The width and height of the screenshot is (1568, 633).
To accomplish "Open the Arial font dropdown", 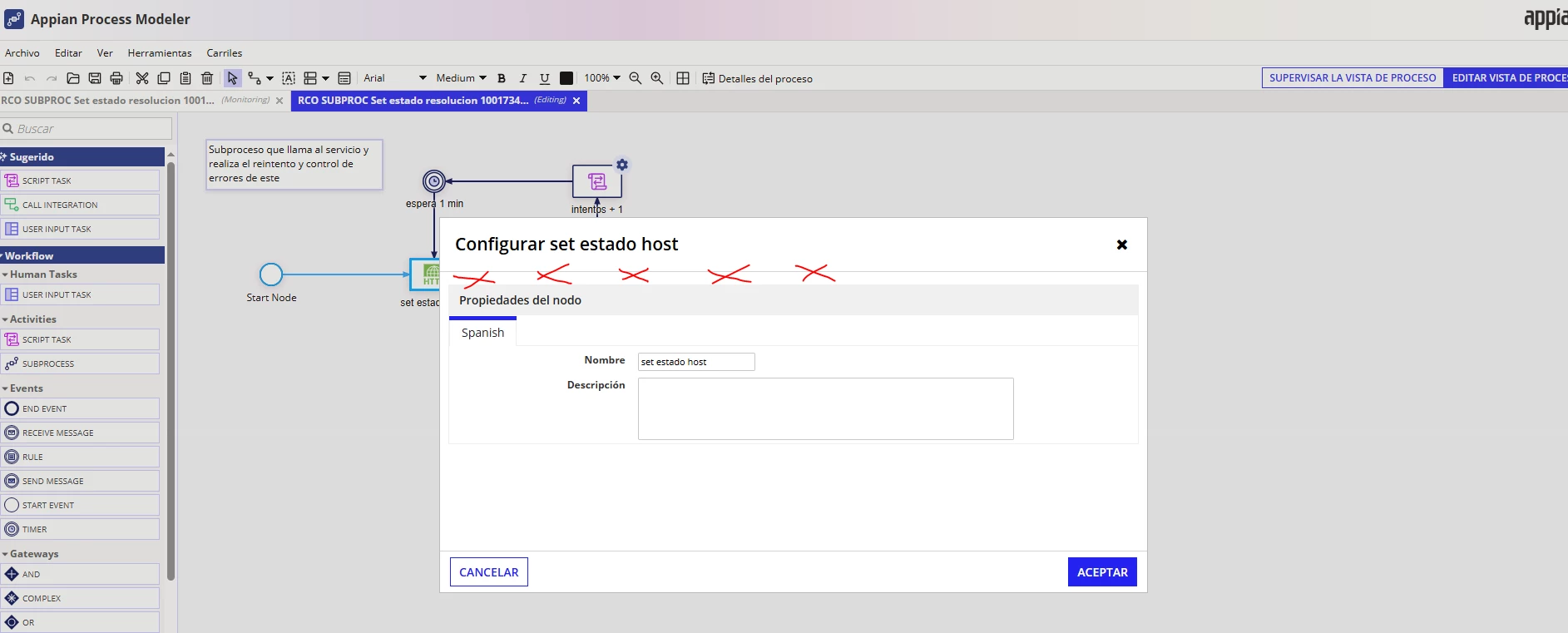I will click(x=395, y=78).
